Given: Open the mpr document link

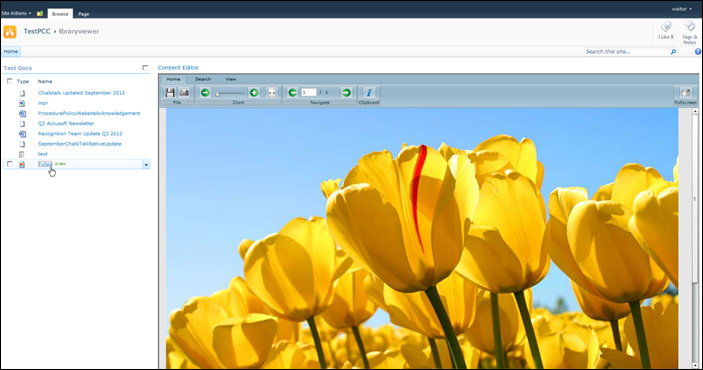Looking at the screenshot, I should tap(43, 103).
